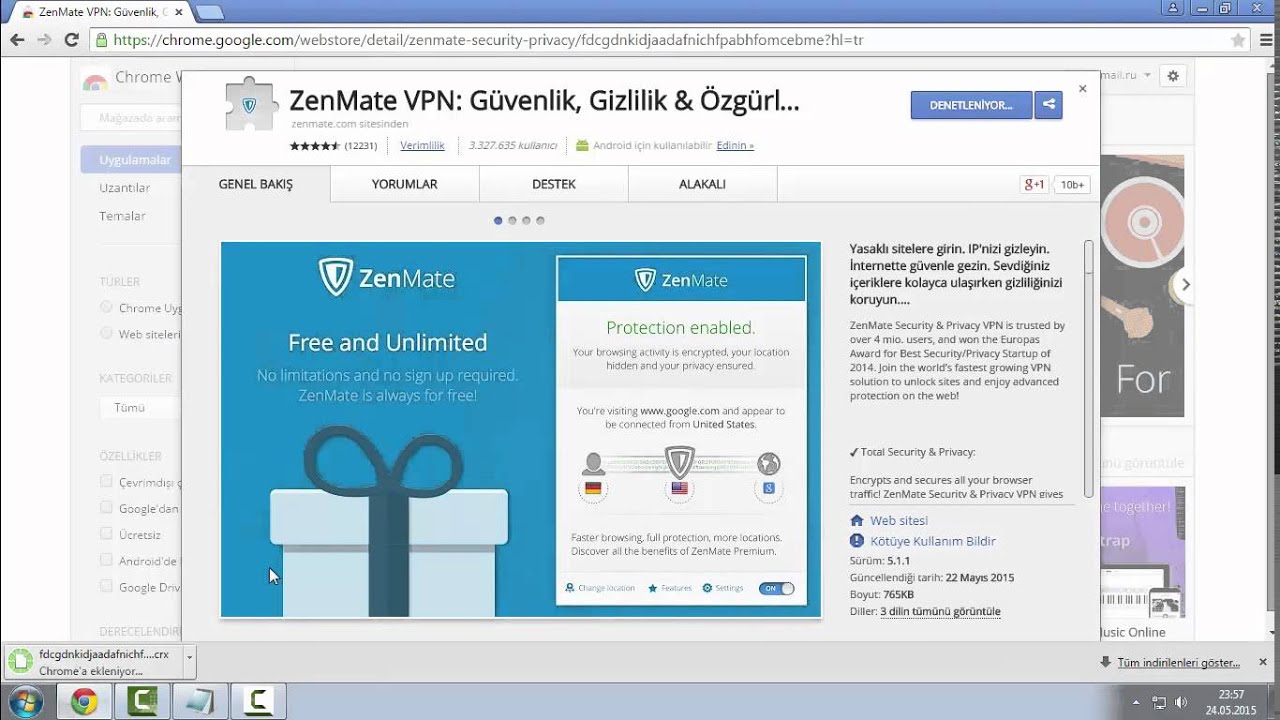Select second screenshot carousel dot

tap(512, 220)
